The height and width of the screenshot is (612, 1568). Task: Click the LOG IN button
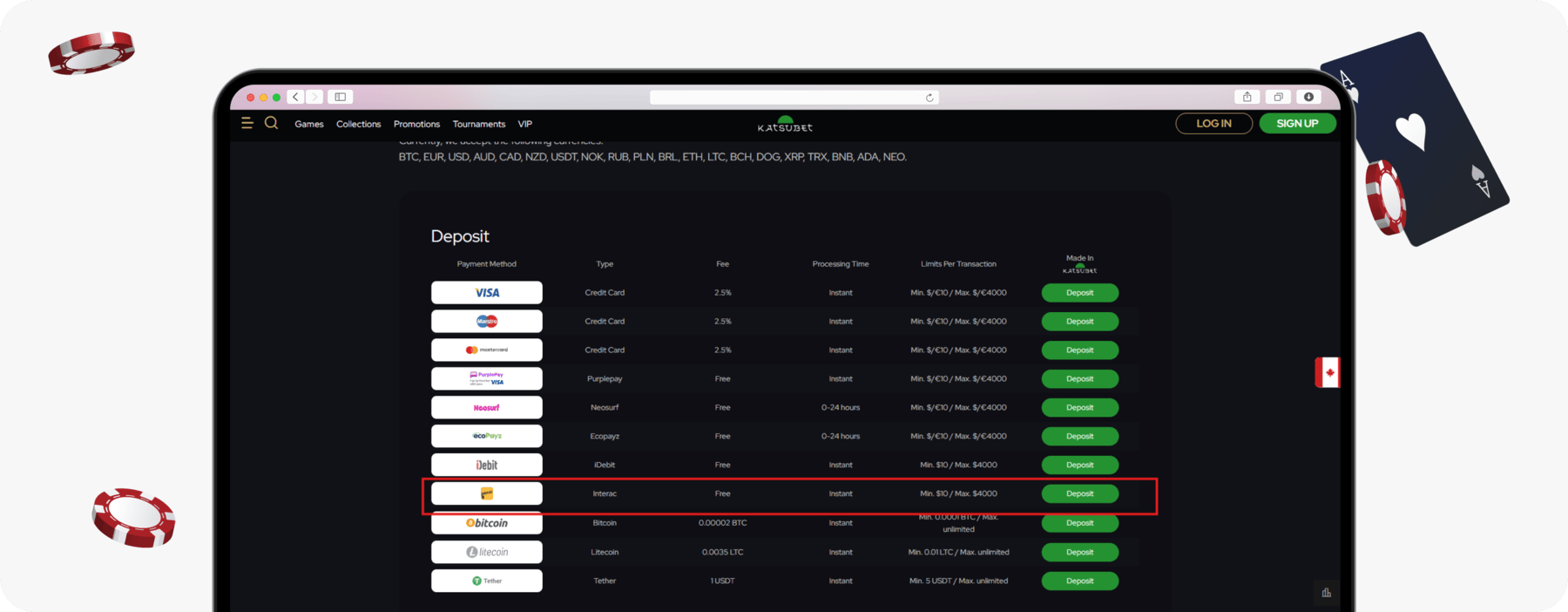tap(1214, 124)
